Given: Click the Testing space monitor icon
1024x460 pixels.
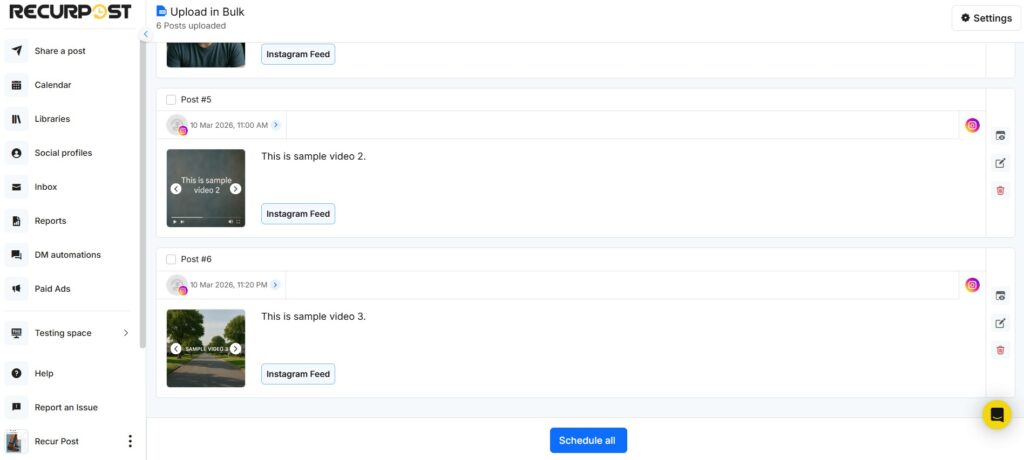Looking at the screenshot, I should [16, 333].
